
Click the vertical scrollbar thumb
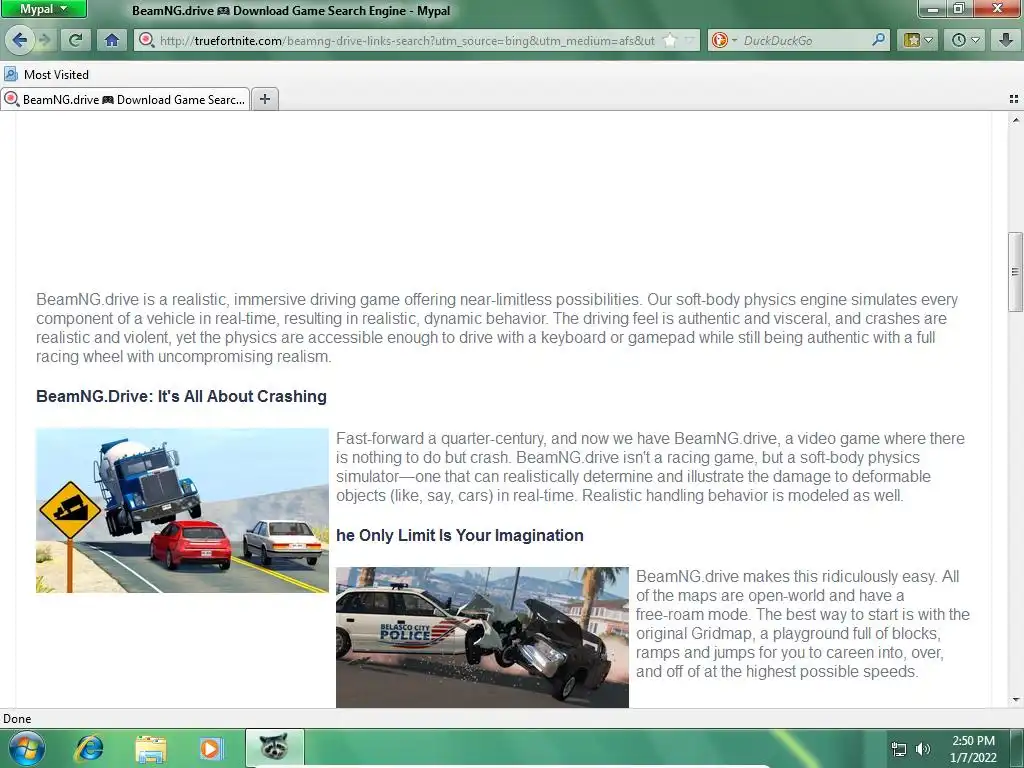coord(1016,272)
